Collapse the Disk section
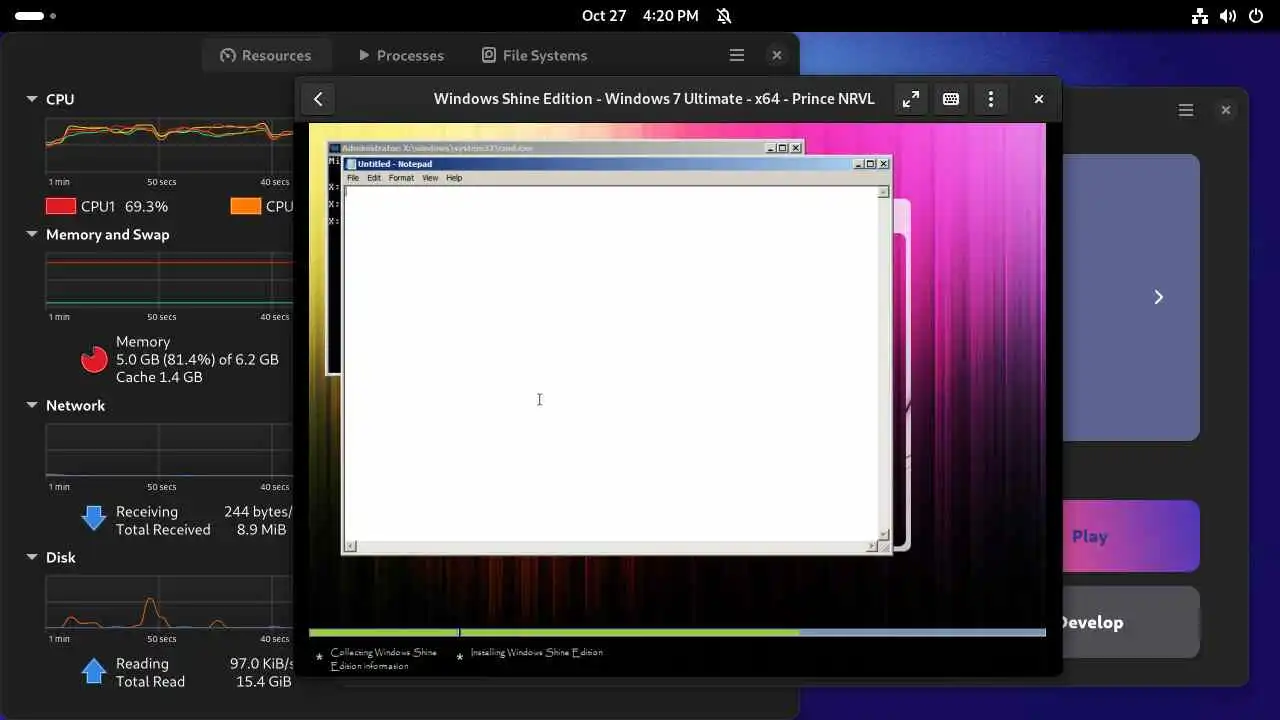Image resolution: width=1280 pixels, height=720 pixels. tap(31, 557)
